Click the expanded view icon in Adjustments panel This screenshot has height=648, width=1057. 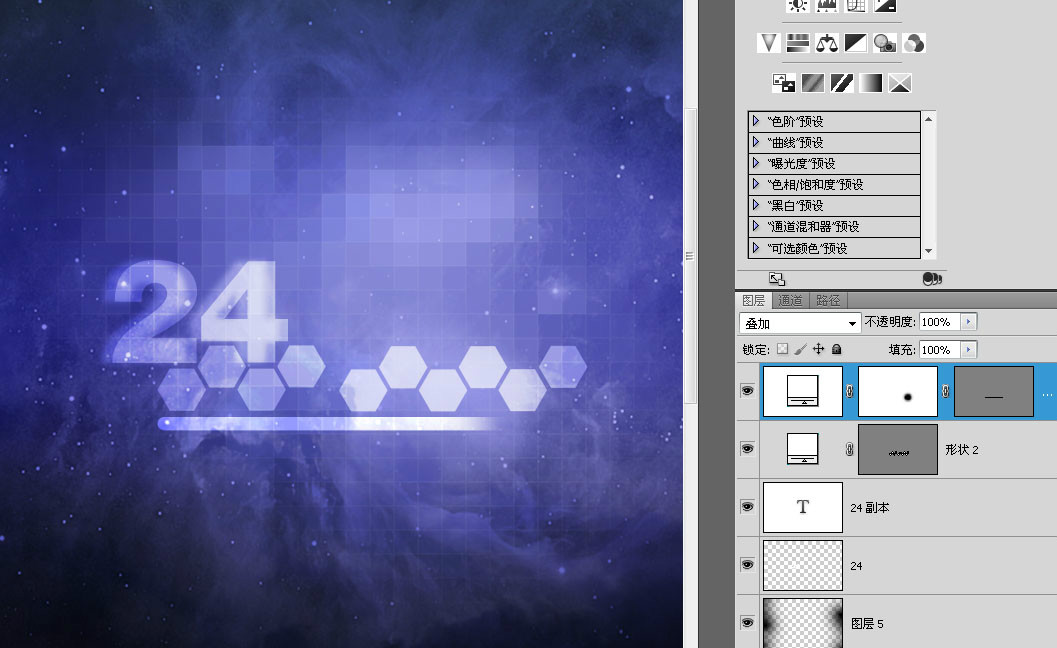click(x=777, y=278)
